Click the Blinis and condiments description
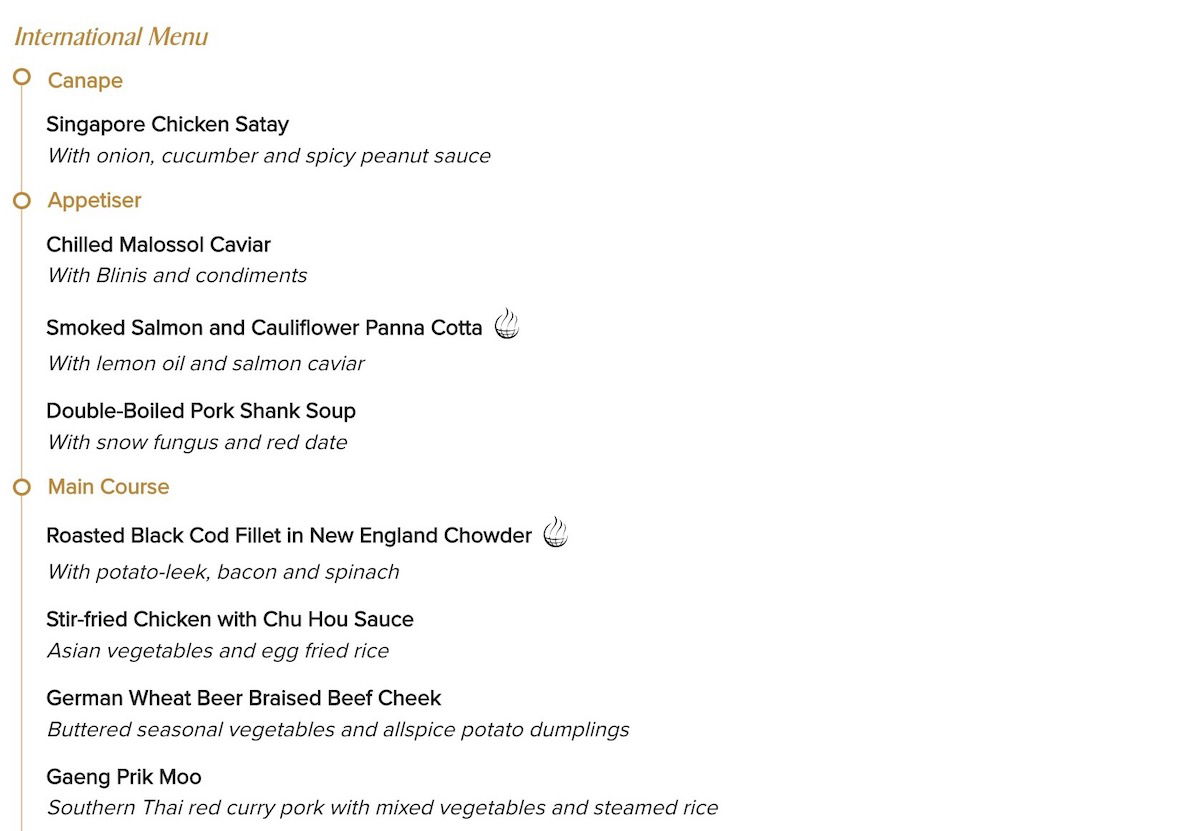 click(x=177, y=275)
